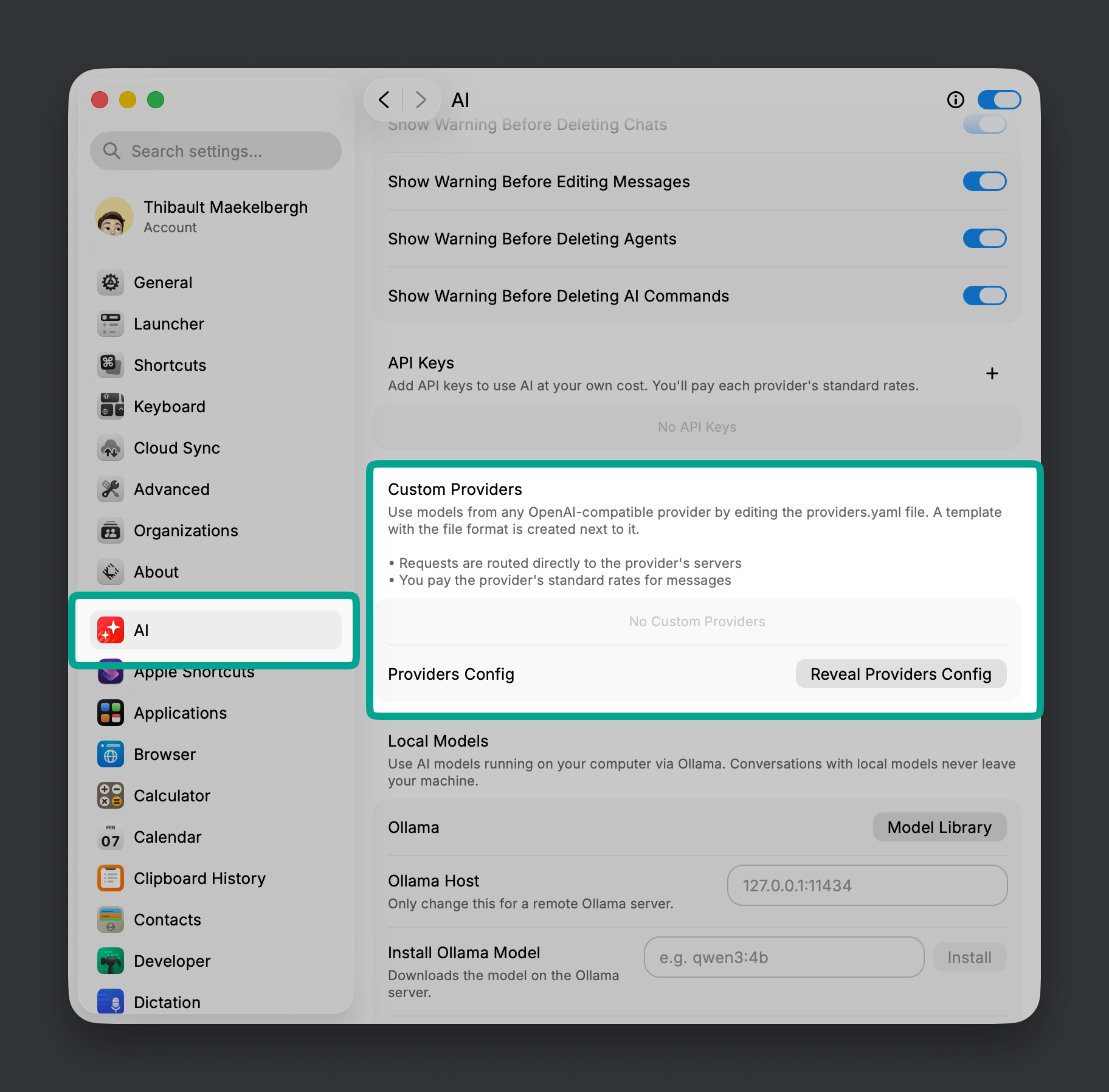Select the Launcher sidebar icon
This screenshot has width=1109, height=1092.
click(x=111, y=323)
